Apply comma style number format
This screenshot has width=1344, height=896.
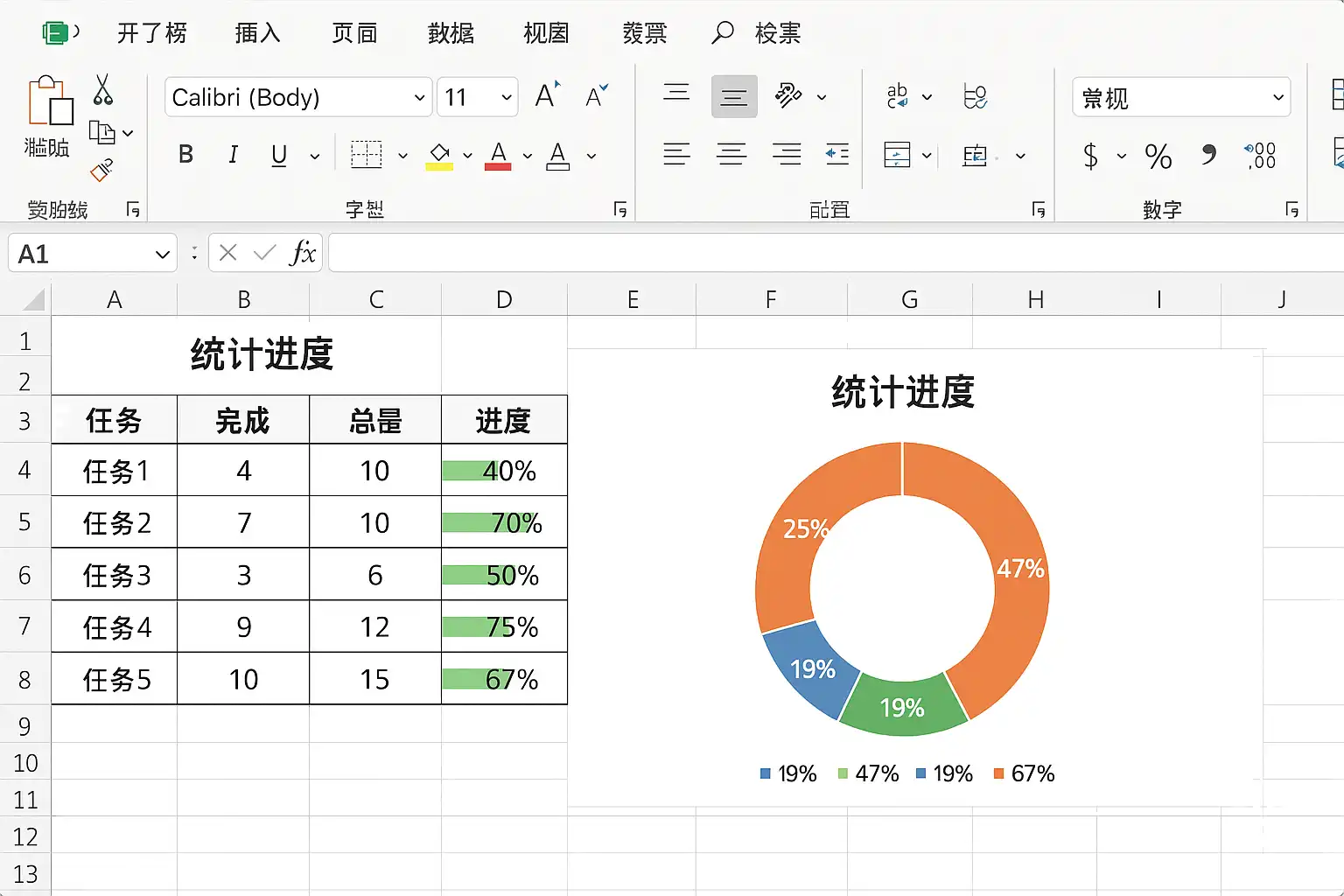[1208, 155]
